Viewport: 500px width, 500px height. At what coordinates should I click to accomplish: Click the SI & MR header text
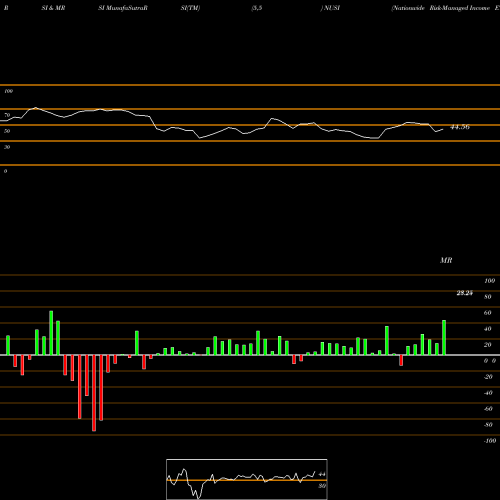(53, 8)
